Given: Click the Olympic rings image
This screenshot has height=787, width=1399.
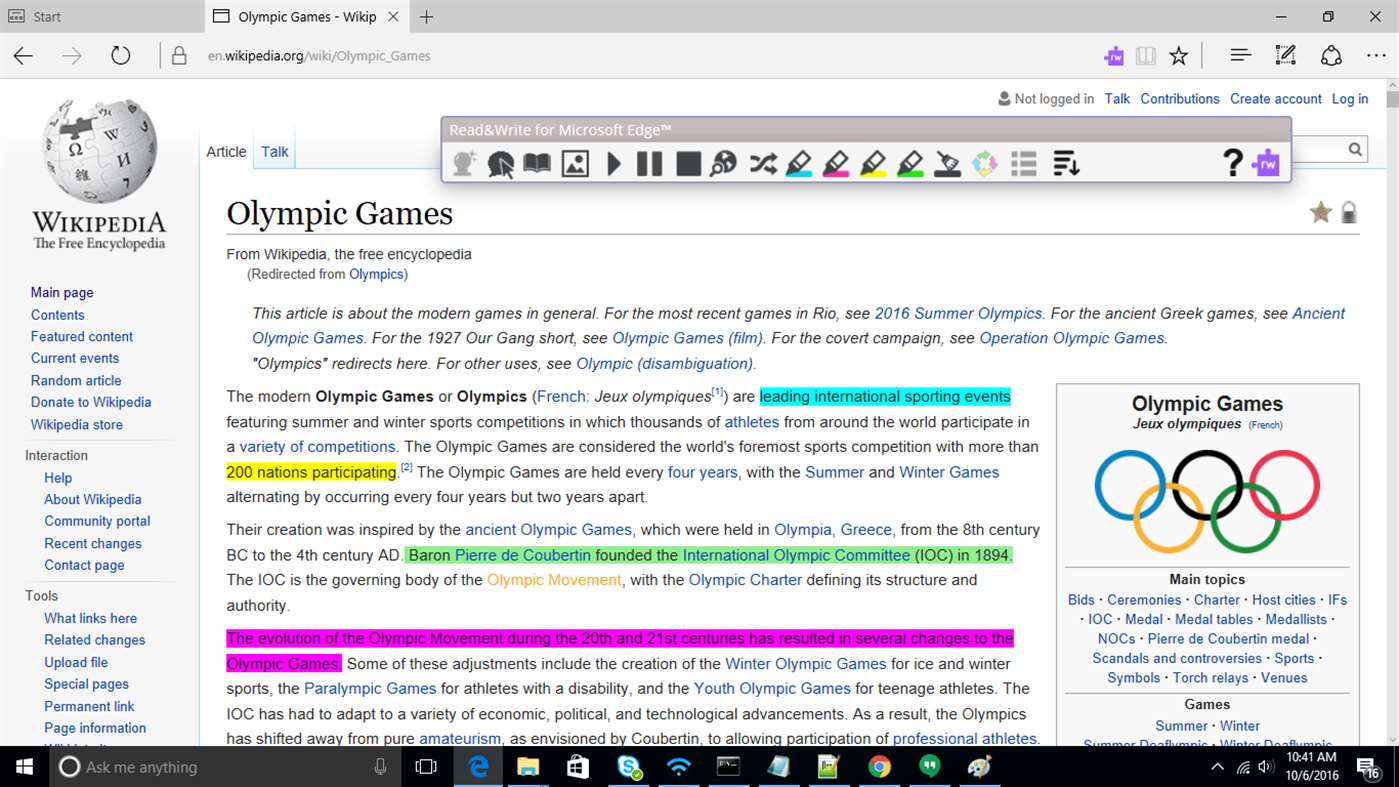Looking at the screenshot, I should click(x=1207, y=500).
